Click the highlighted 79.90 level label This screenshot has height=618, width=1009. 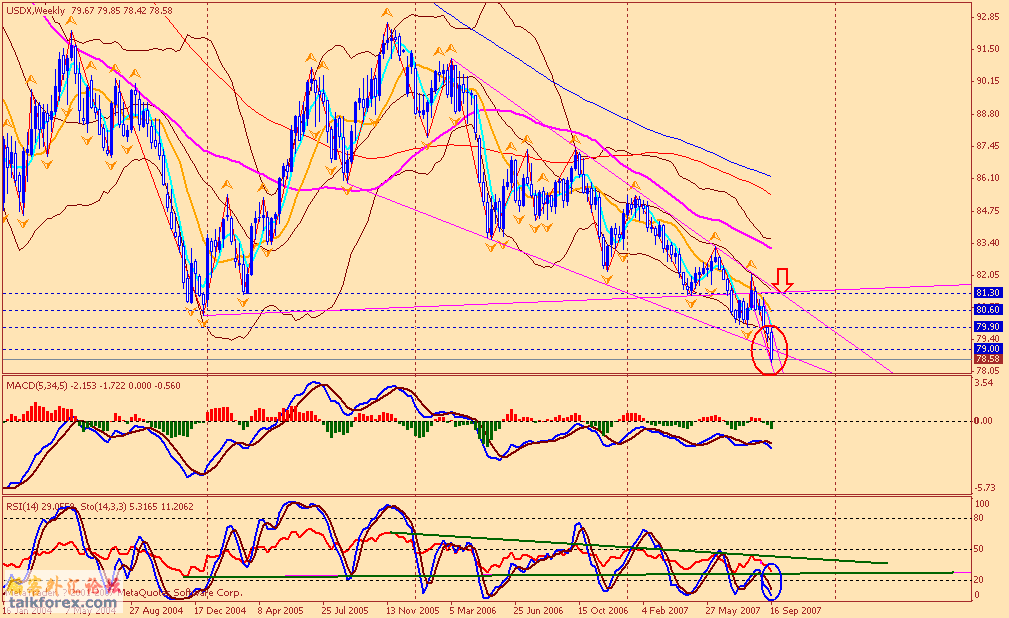click(x=988, y=327)
